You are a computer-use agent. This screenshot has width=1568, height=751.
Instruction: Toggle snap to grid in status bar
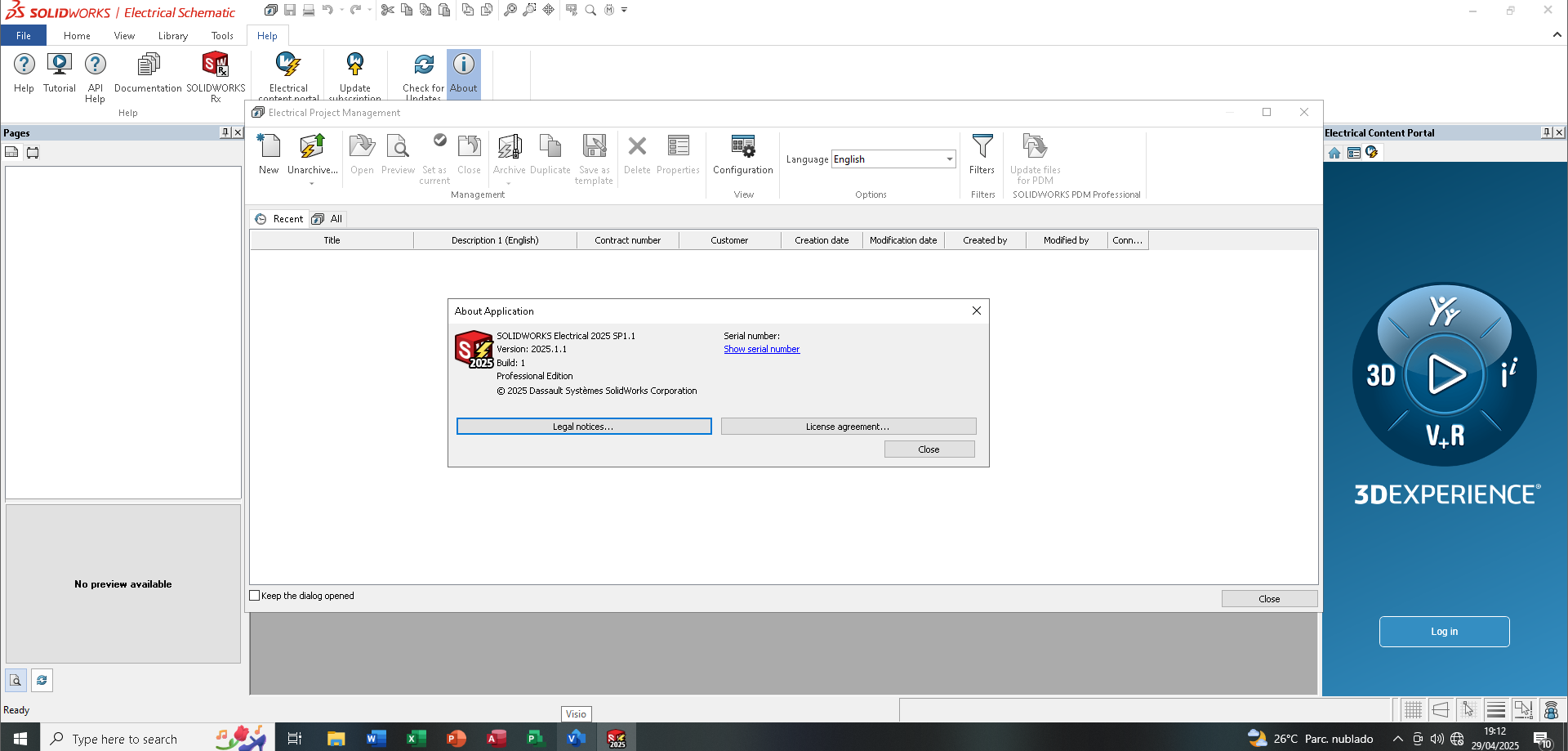1468,709
